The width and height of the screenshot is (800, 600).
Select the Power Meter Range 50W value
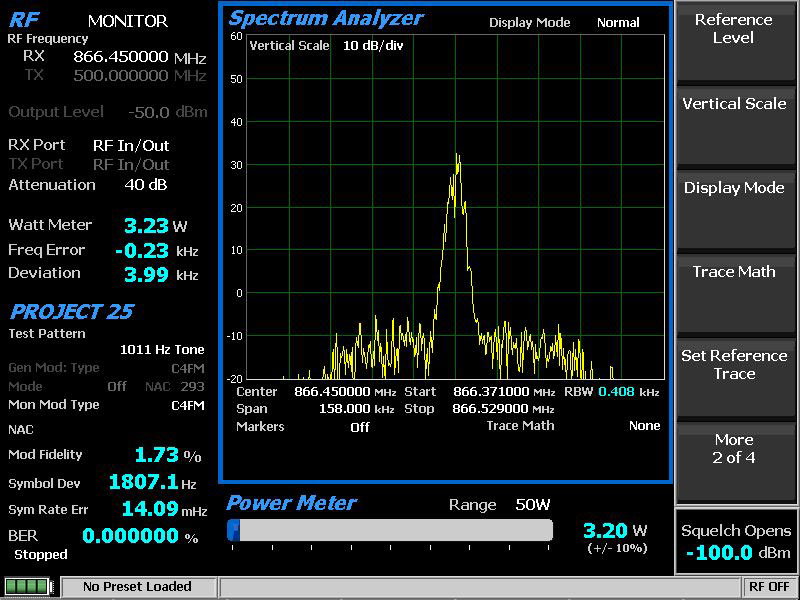(532, 505)
